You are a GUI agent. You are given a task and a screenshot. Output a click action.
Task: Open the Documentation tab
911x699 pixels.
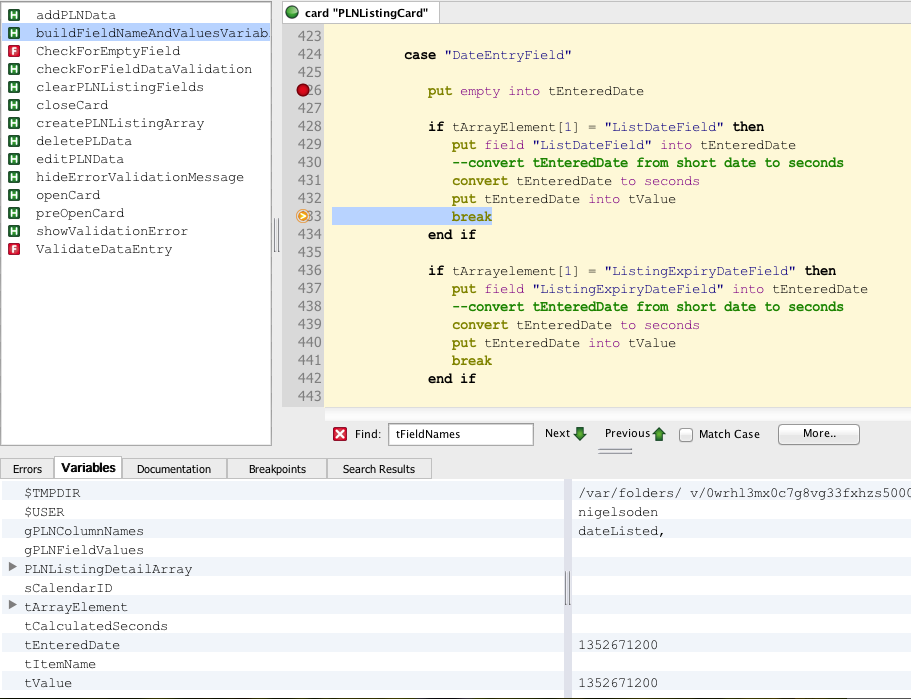174,469
